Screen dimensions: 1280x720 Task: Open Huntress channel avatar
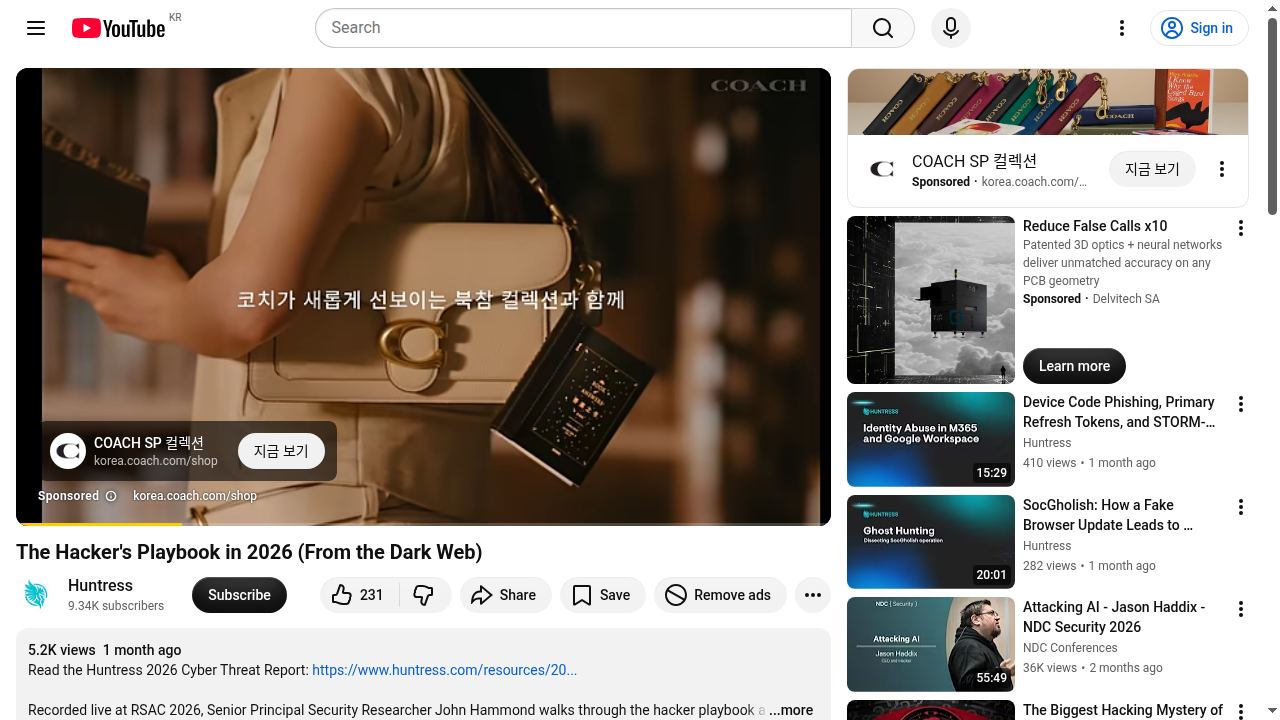click(36, 595)
